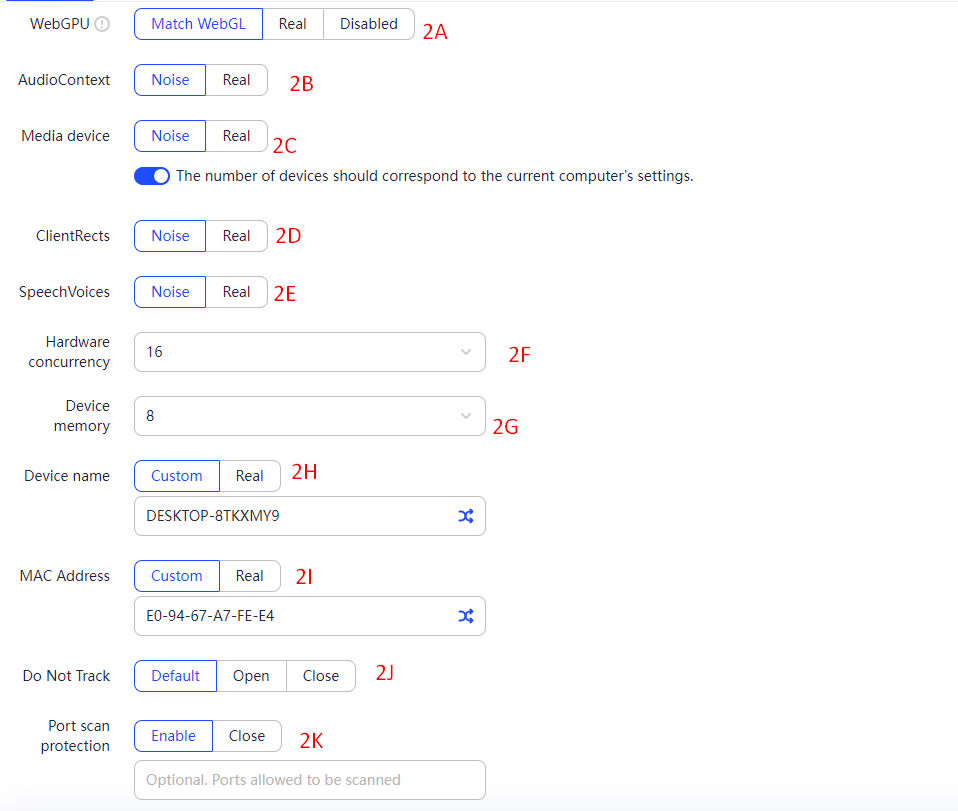Set WebGPU to Disabled
958x811 pixels.
pyautogui.click(x=368, y=24)
